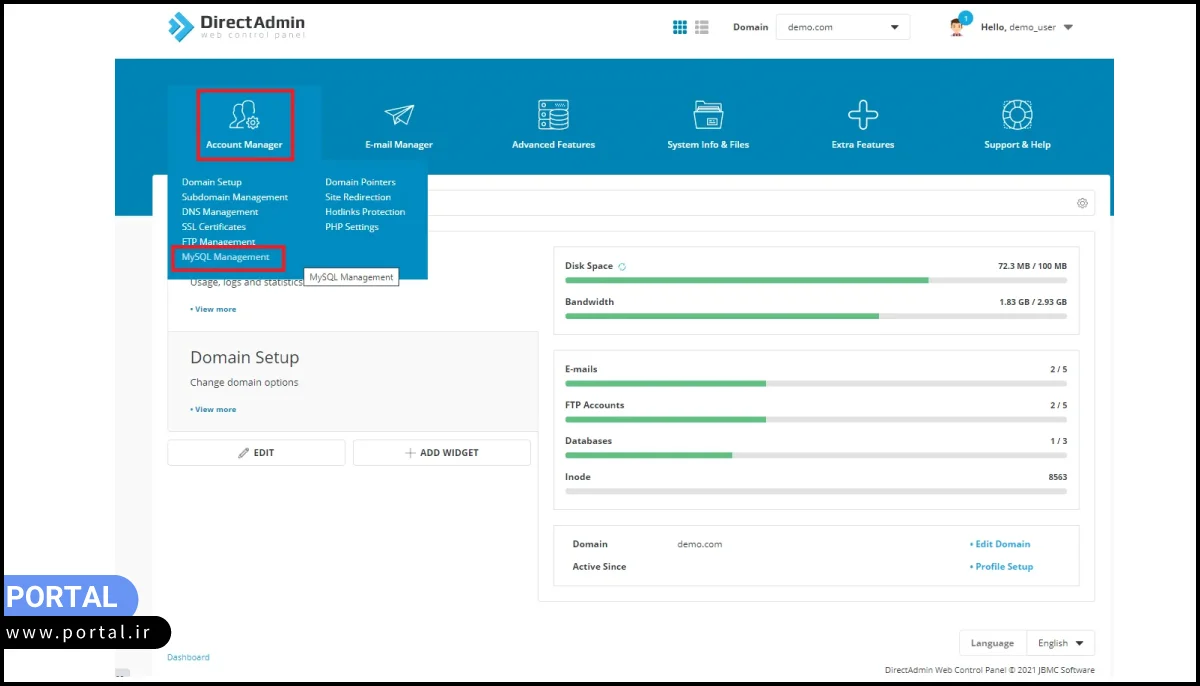Image resolution: width=1200 pixels, height=686 pixels.
Task: Select PHP Settings menu entry
Action: coord(352,227)
